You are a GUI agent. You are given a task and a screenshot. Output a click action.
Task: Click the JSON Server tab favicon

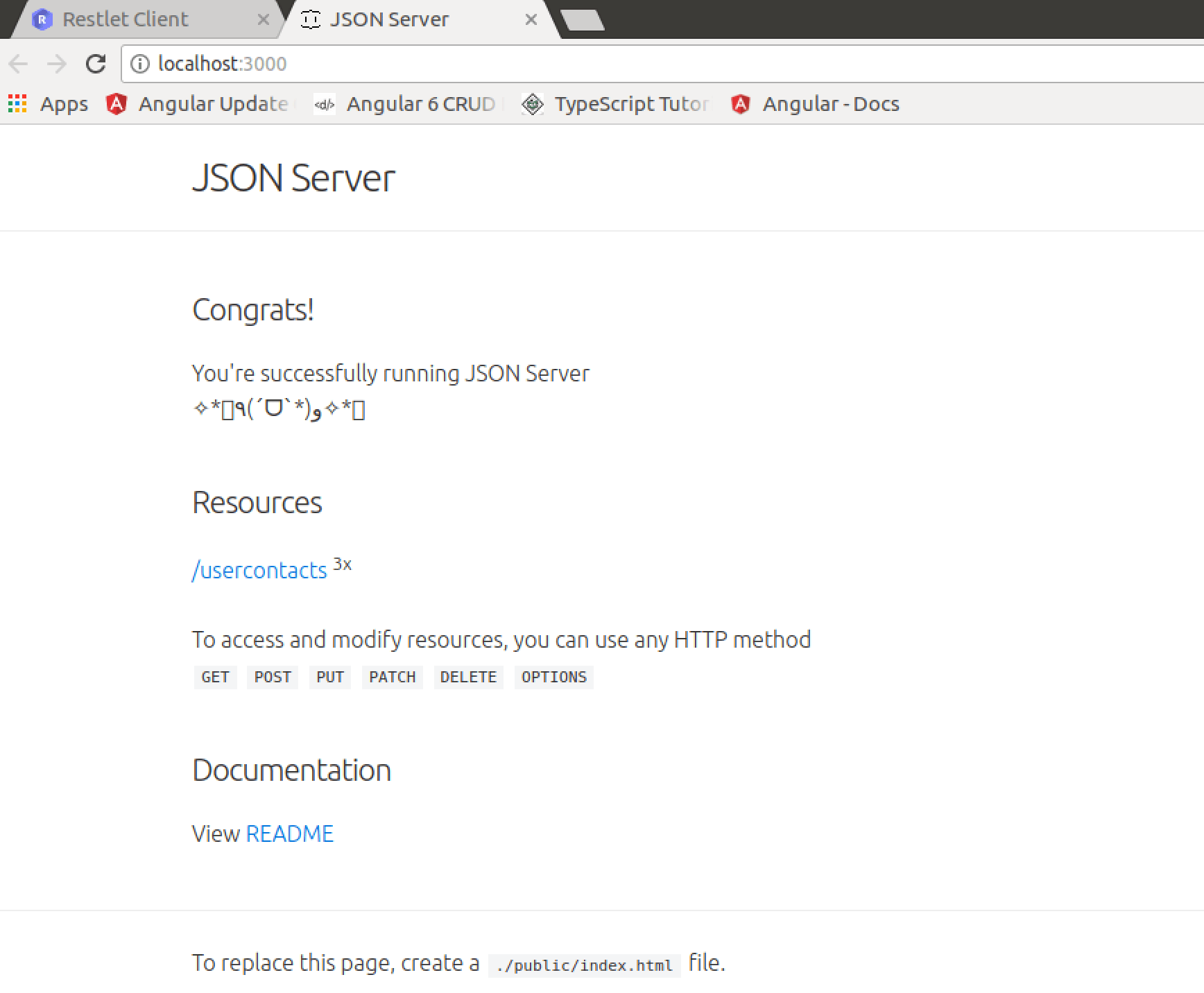pyautogui.click(x=311, y=19)
